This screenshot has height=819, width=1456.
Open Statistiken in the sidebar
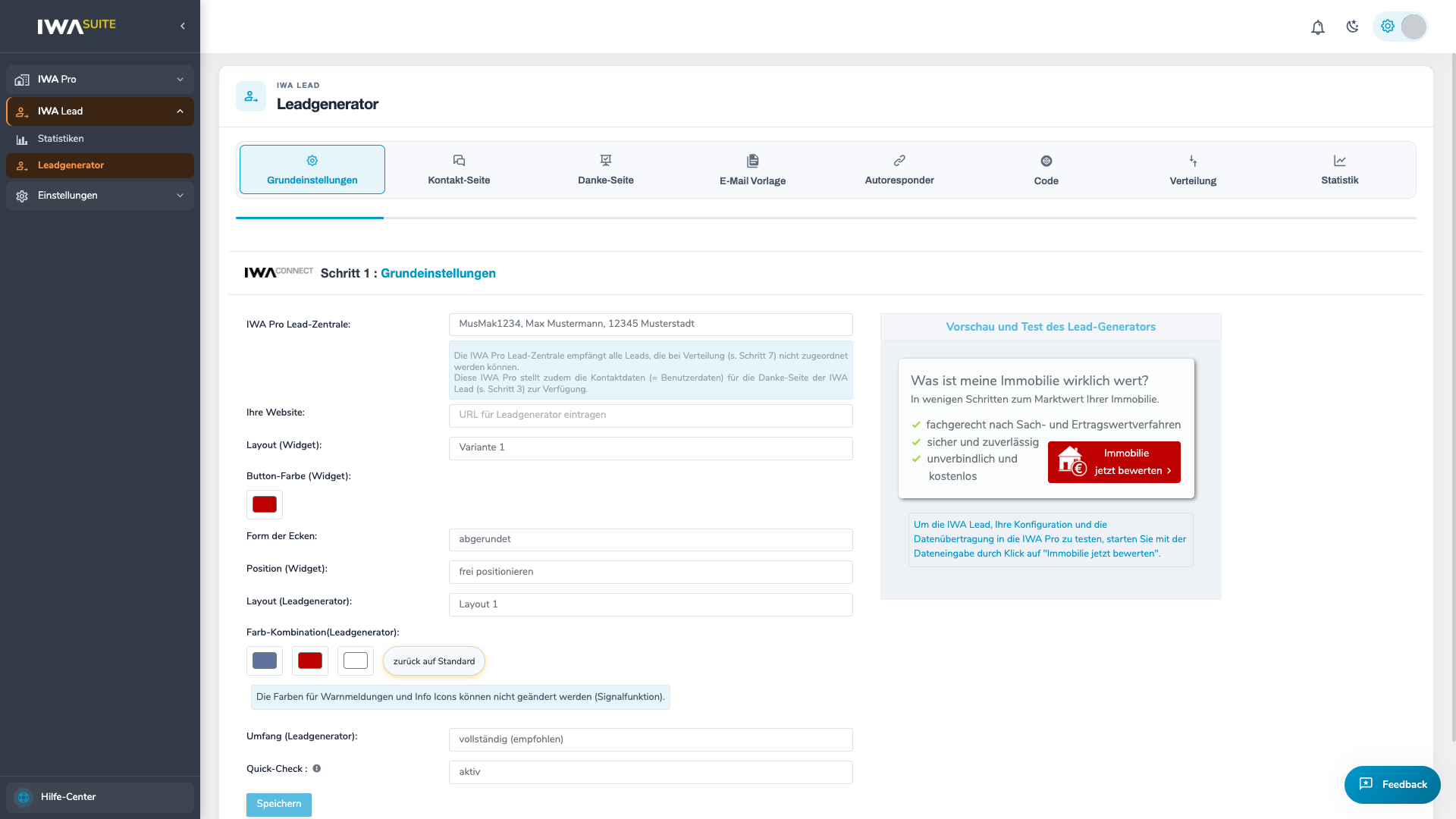(100, 140)
